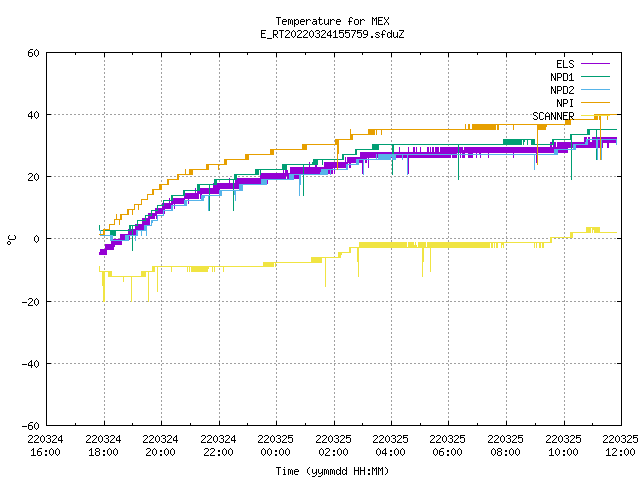Screen dimensions: 640x480
Task: Click the NPI legend label
Action: [x=565, y=103]
